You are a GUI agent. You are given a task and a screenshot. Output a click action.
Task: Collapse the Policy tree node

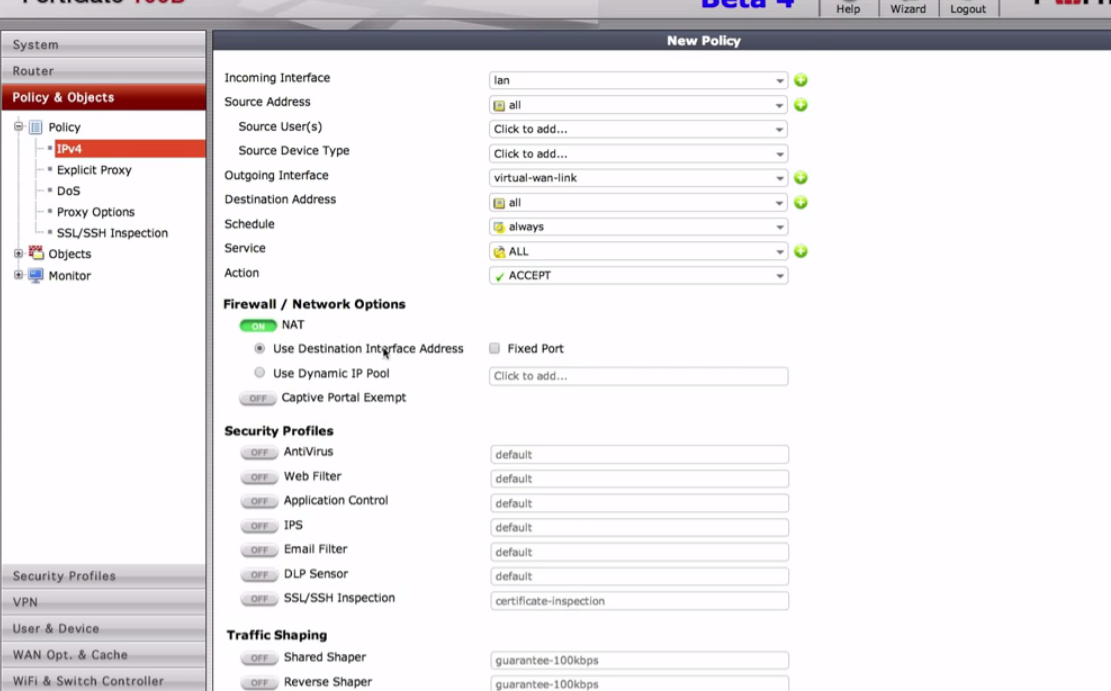pyautogui.click(x=18, y=127)
